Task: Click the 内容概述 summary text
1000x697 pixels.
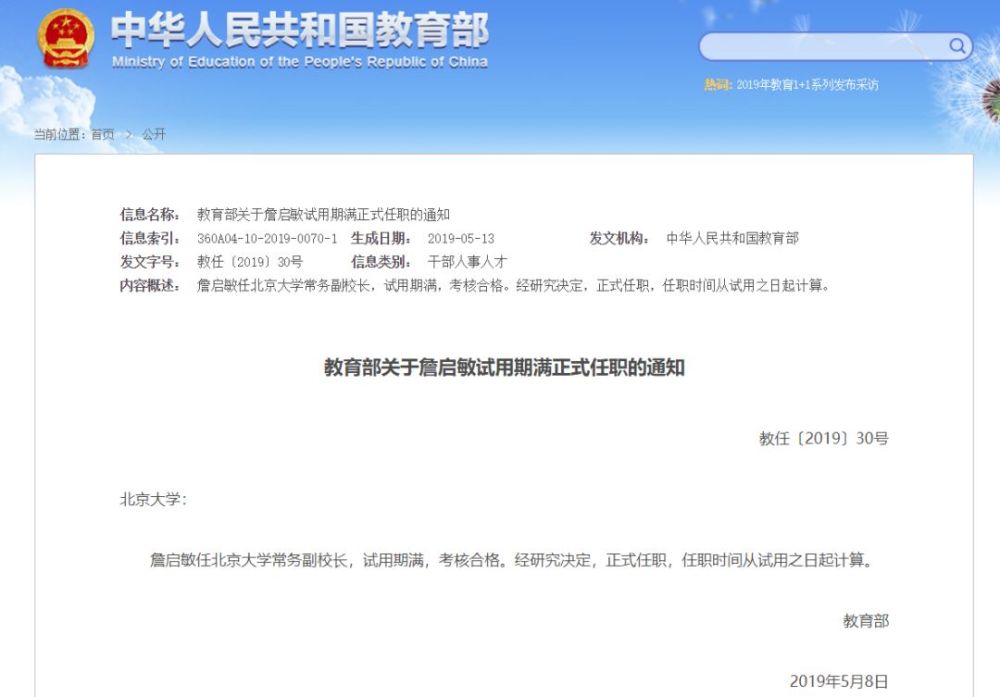Action: click(513, 286)
